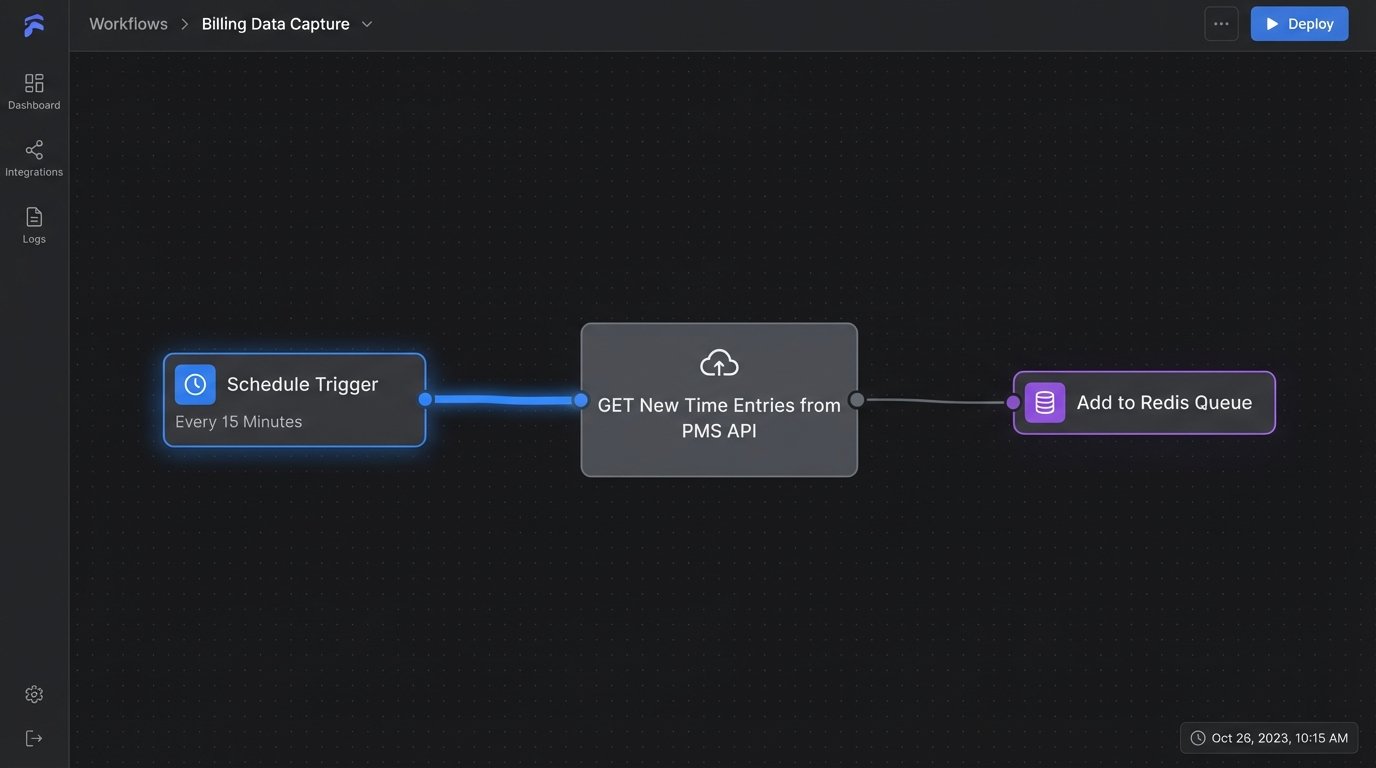The image size is (1376, 768).
Task: Open the workflow name dropdown chevron
Action: [x=366, y=23]
